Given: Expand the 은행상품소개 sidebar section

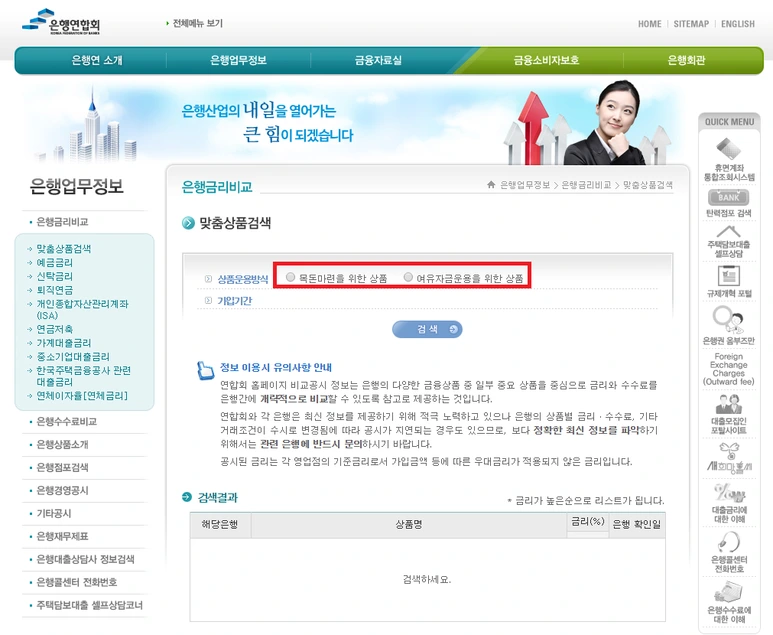Looking at the screenshot, I should (x=62, y=444).
